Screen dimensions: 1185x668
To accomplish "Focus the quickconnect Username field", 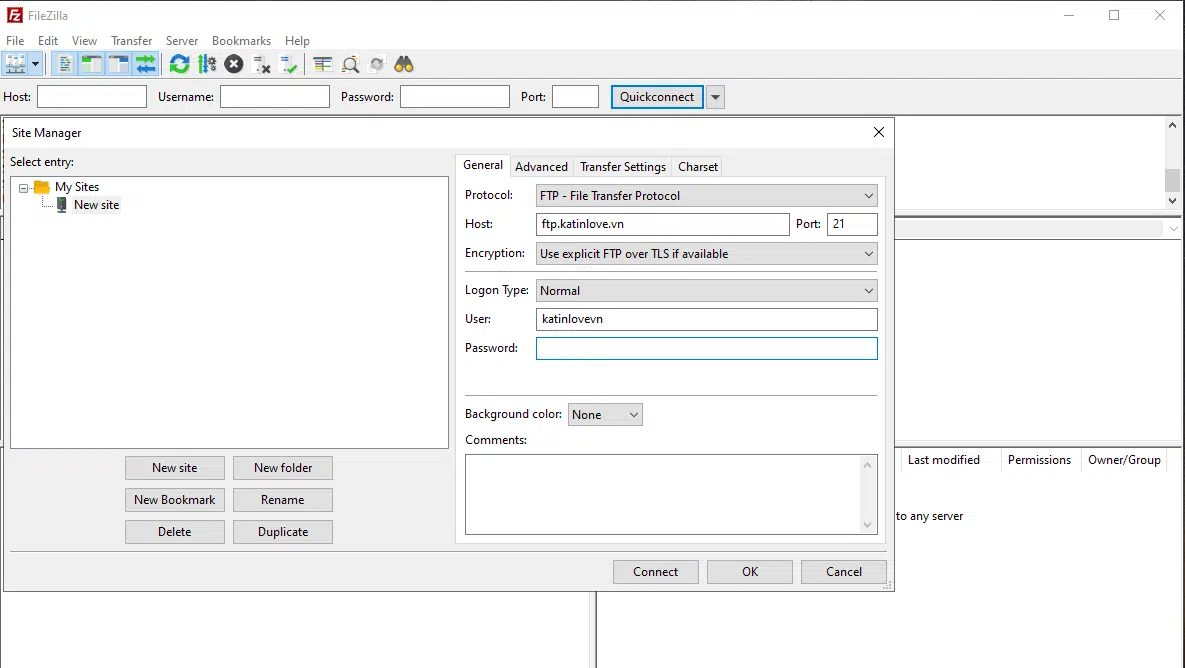I will 274,97.
